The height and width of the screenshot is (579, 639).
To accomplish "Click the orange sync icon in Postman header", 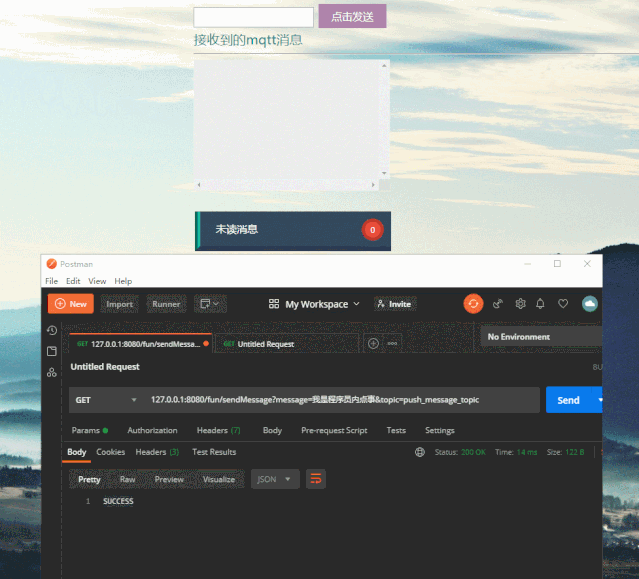I will pyautogui.click(x=473, y=304).
